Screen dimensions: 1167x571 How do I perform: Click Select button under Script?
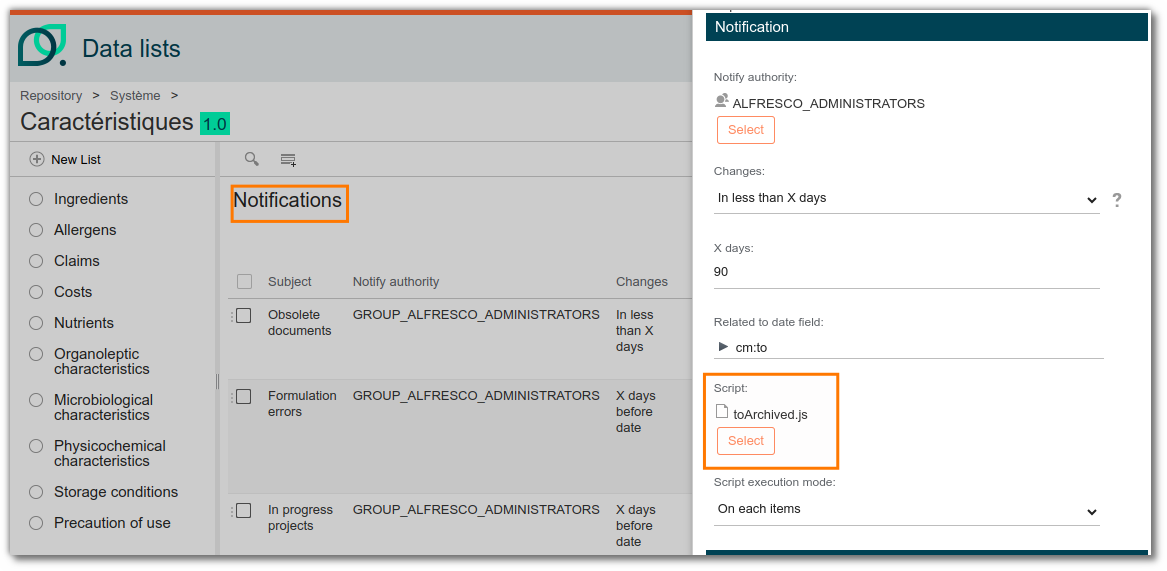[746, 441]
